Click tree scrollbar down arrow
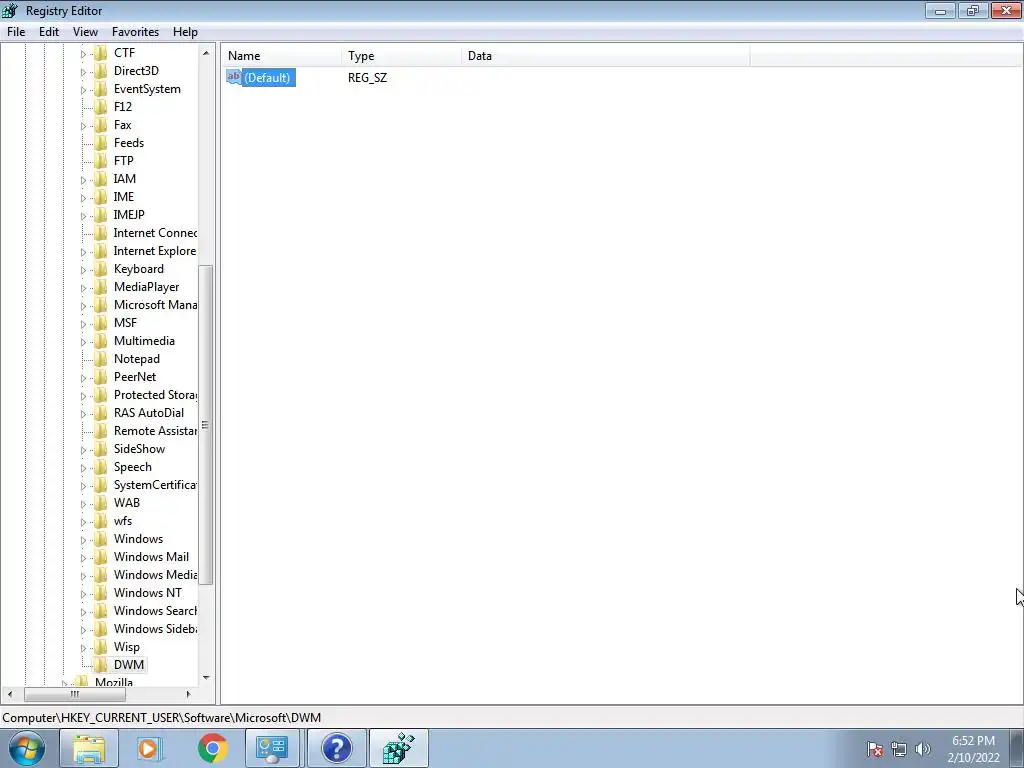 [x=206, y=678]
